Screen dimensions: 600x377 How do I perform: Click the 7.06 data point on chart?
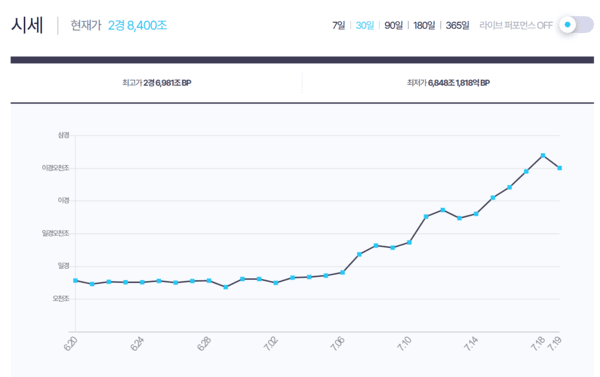(342, 273)
